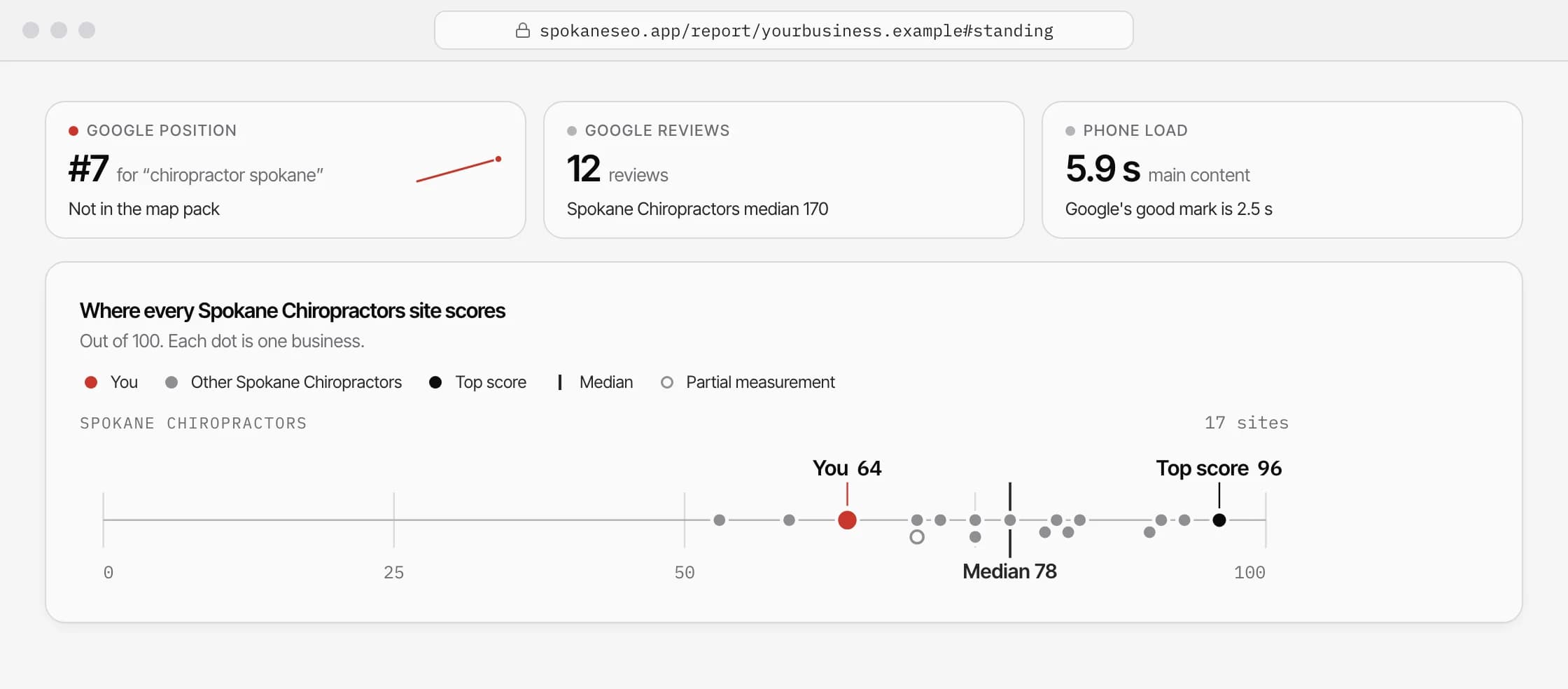Click the hollow 'Partial measurement' legend circle
The height and width of the screenshot is (689, 1568).
click(x=667, y=382)
